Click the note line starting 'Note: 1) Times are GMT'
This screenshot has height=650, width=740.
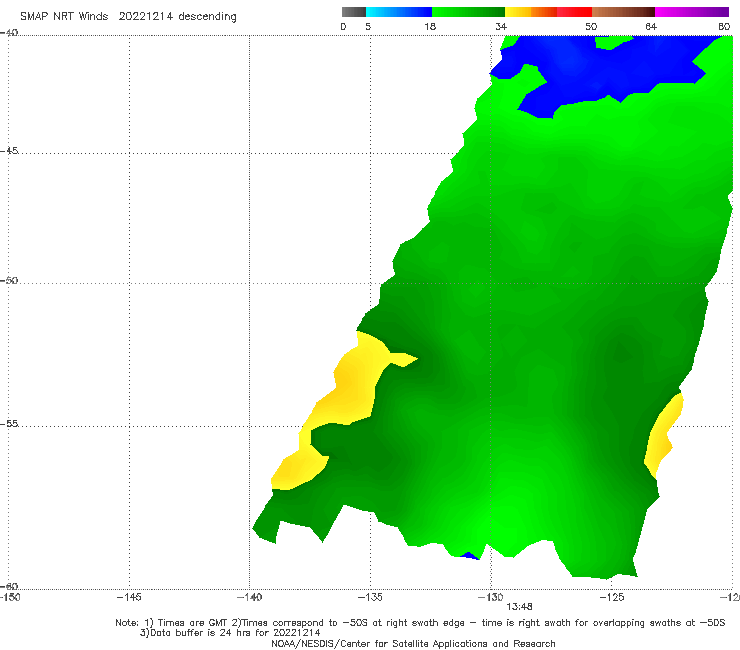(x=420, y=623)
